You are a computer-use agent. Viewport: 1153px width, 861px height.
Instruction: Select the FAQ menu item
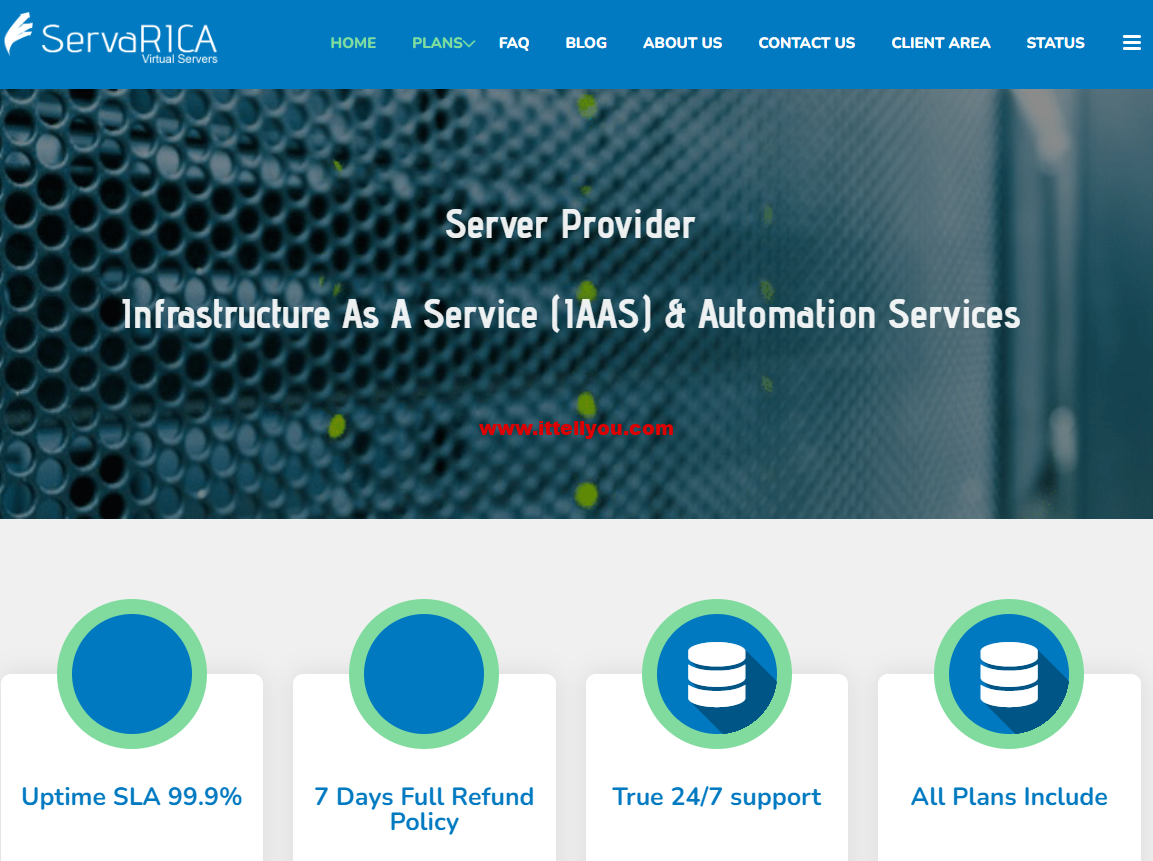point(514,42)
